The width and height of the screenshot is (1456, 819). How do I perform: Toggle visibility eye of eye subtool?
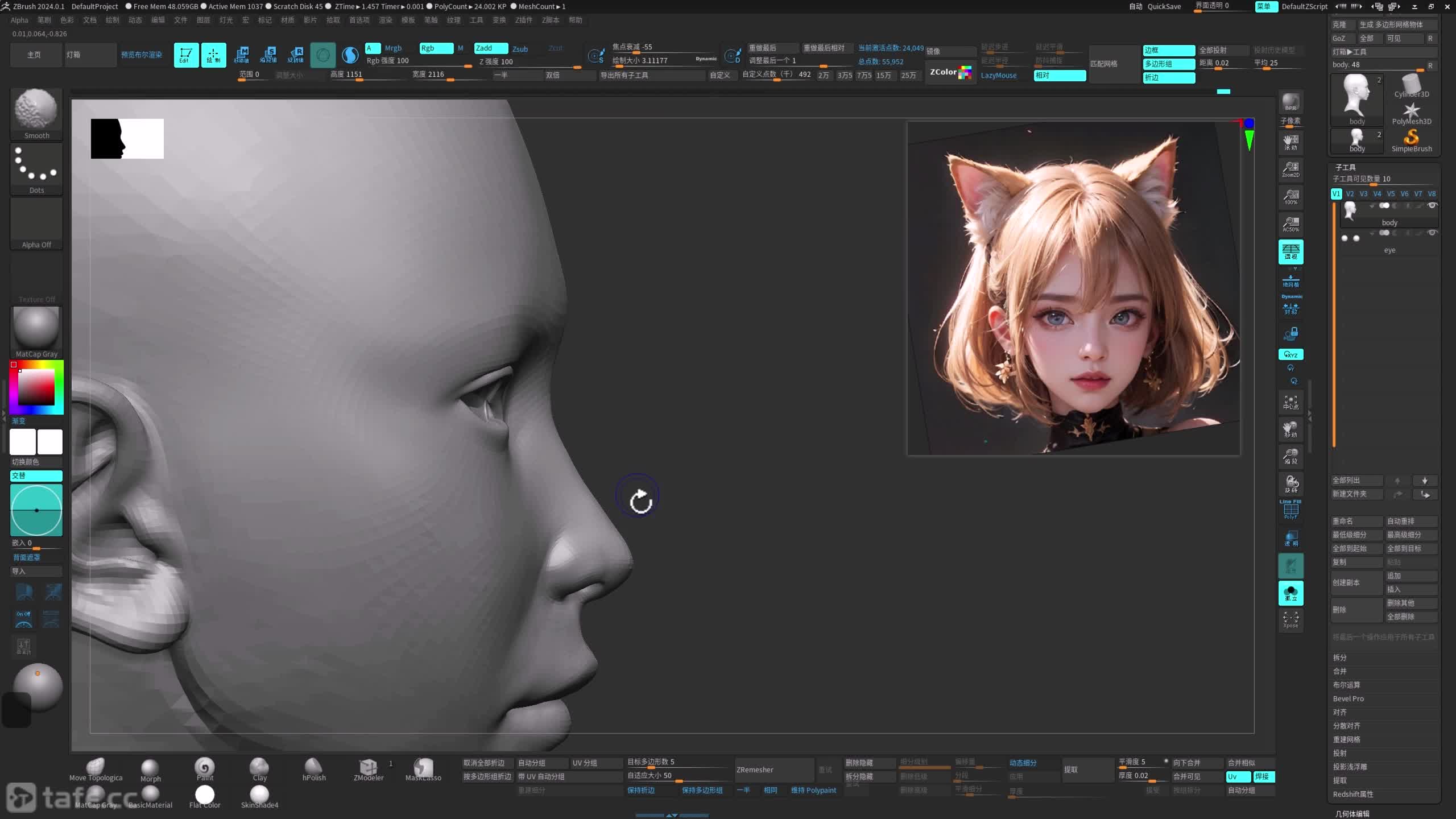click(x=1432, y=233)
